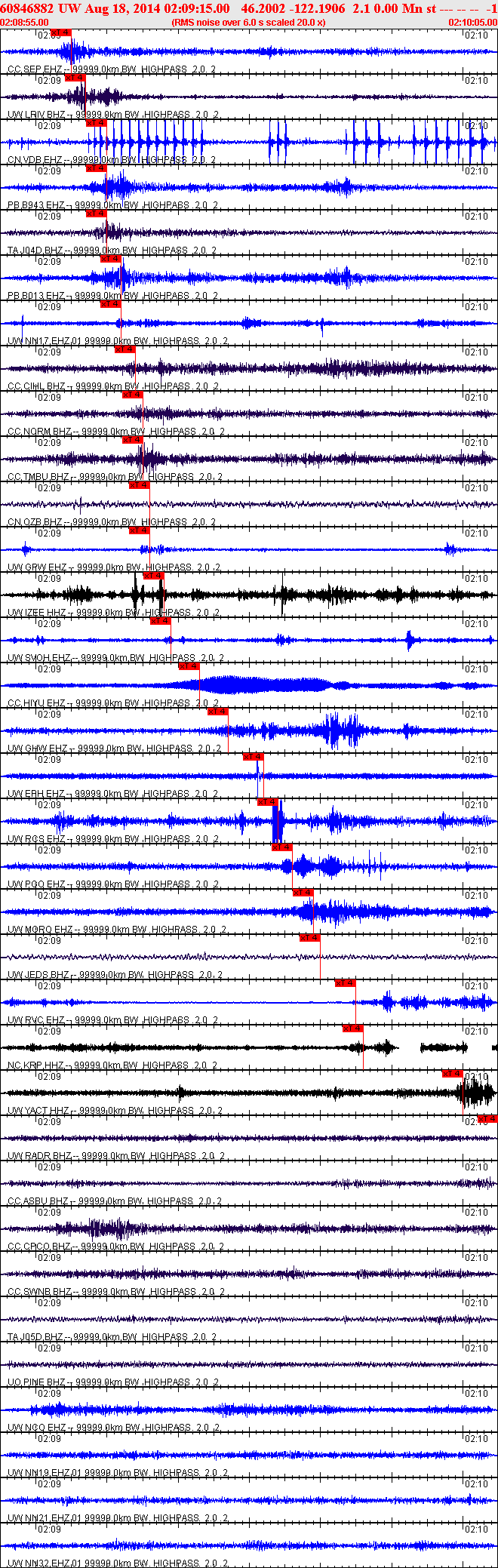Click the CC.ASBU.BHZ station label

(38, 1201)
